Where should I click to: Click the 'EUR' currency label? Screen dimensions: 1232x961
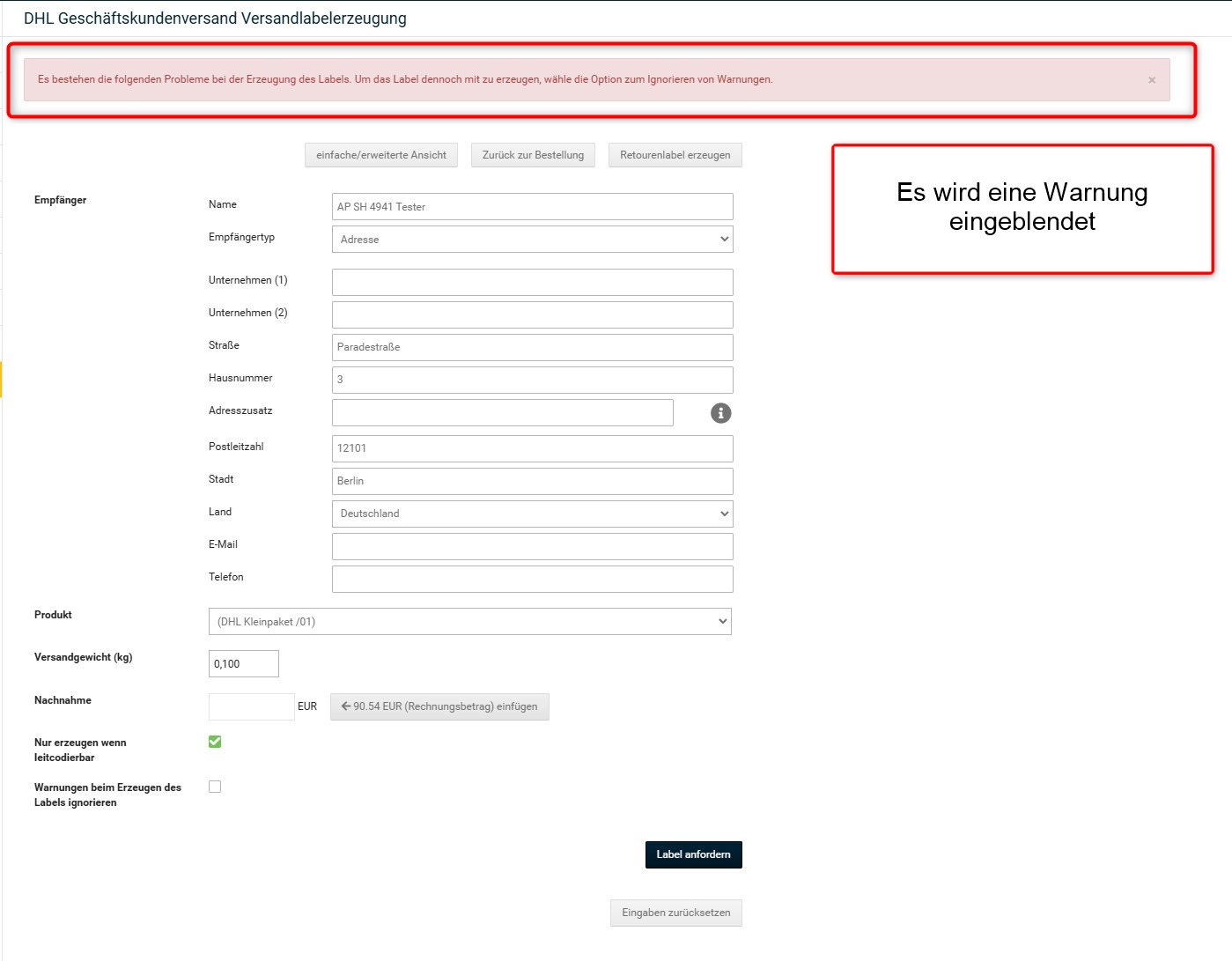(x=307, y=706)
